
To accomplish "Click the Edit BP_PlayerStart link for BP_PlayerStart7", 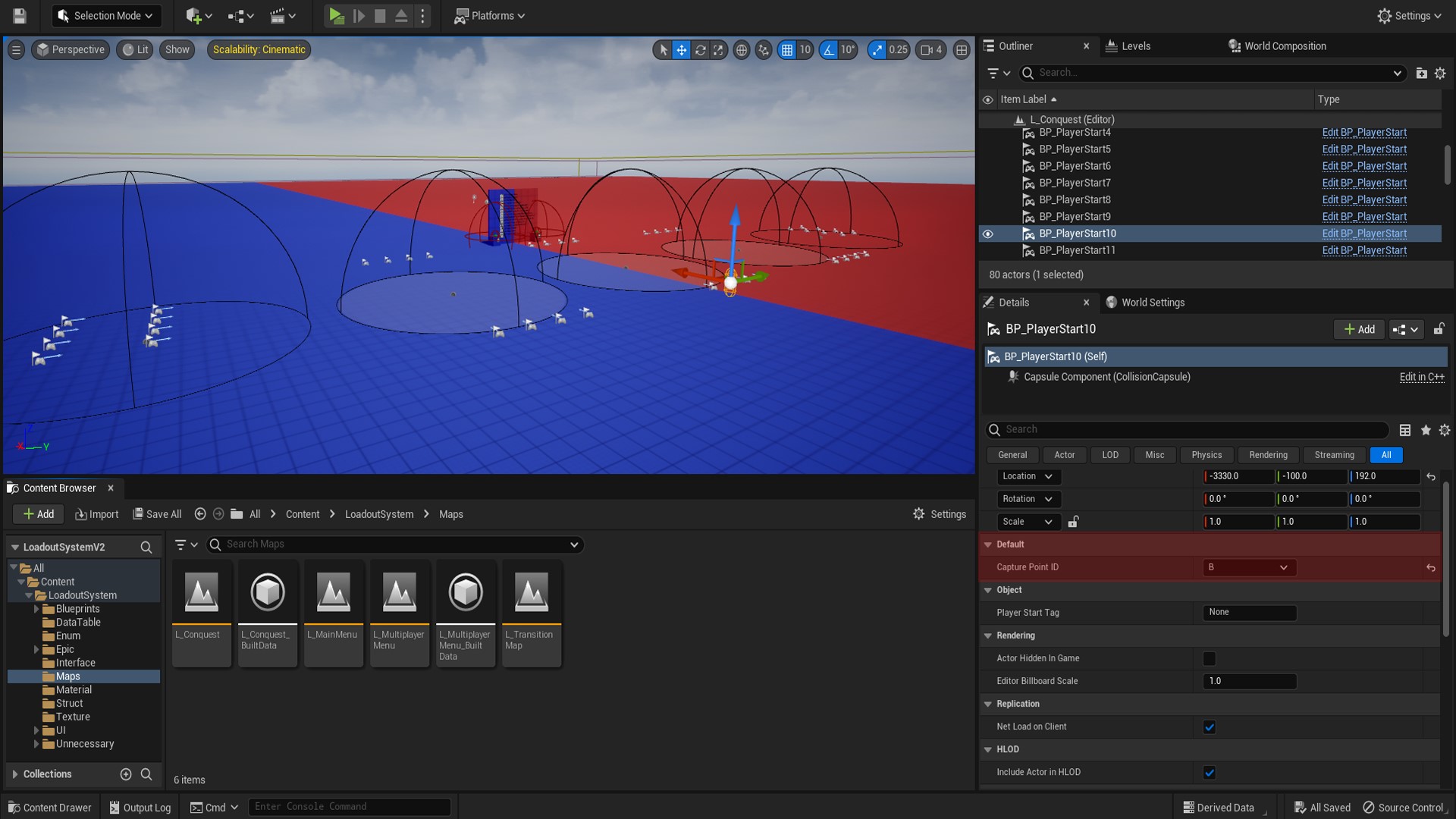I will point(1363,183).
